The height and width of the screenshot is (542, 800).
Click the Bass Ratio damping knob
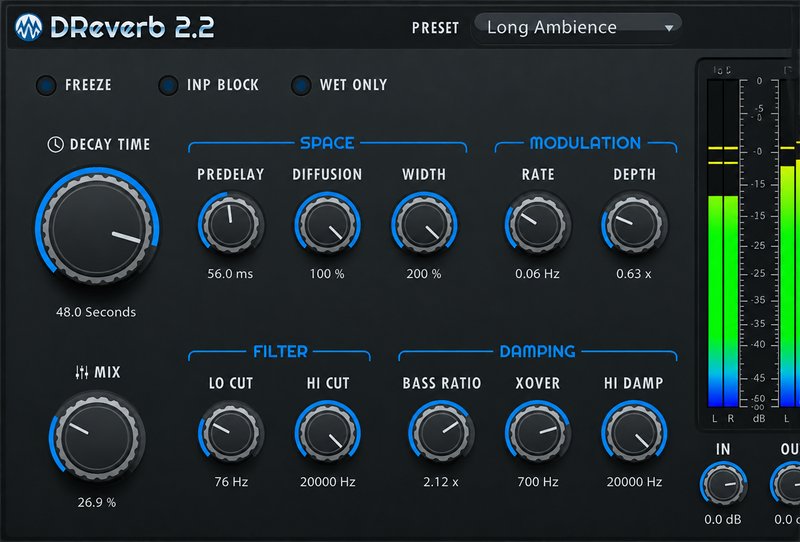click(x=441, y=433)
